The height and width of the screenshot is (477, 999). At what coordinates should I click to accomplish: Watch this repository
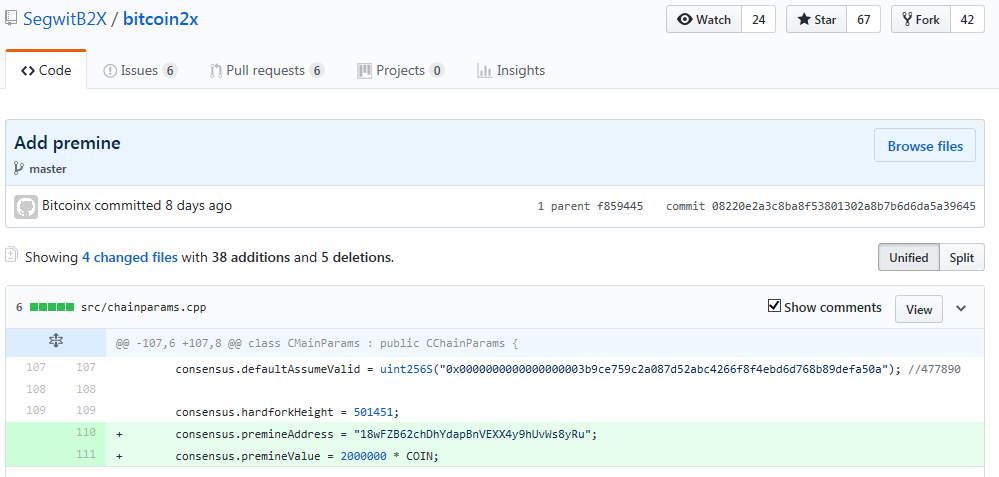coord(704,19)
